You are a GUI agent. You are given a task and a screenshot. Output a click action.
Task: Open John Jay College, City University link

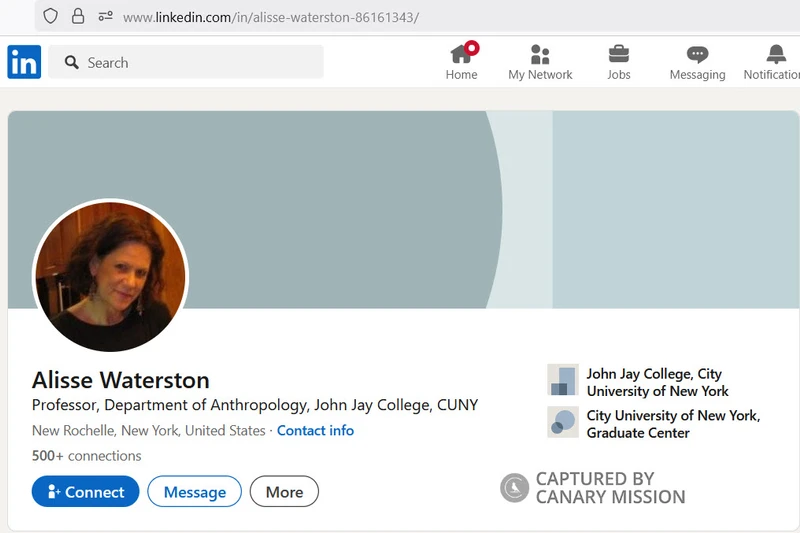pos(658,382)
